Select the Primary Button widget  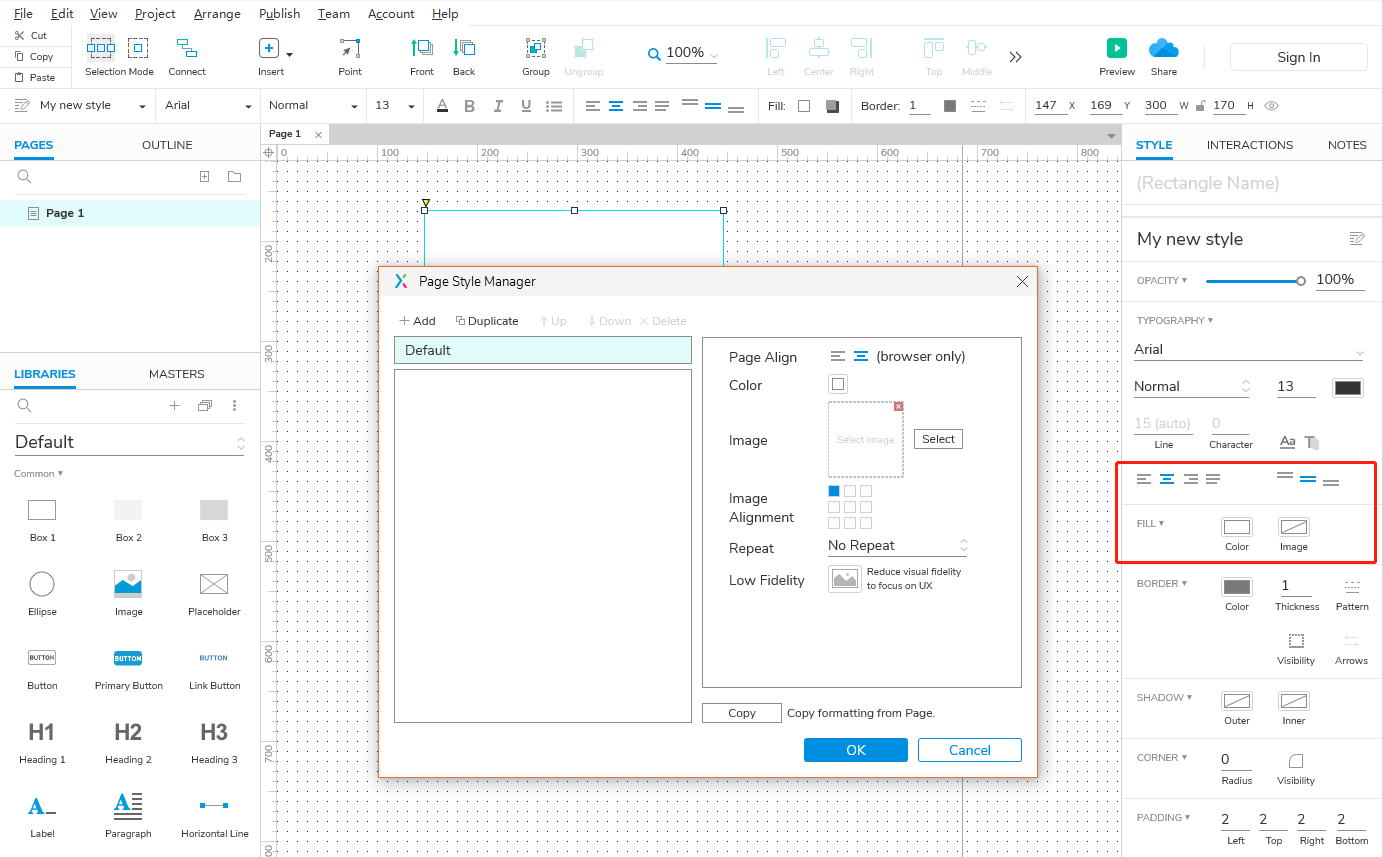point(128,668)
